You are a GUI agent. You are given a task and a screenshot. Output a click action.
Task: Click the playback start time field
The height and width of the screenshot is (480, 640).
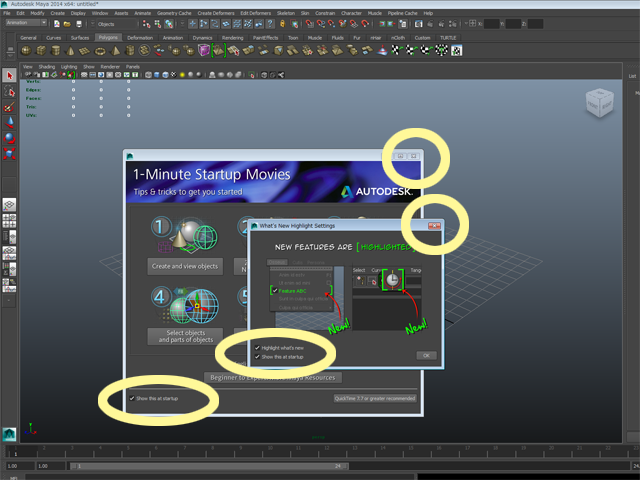pos(51,466)
